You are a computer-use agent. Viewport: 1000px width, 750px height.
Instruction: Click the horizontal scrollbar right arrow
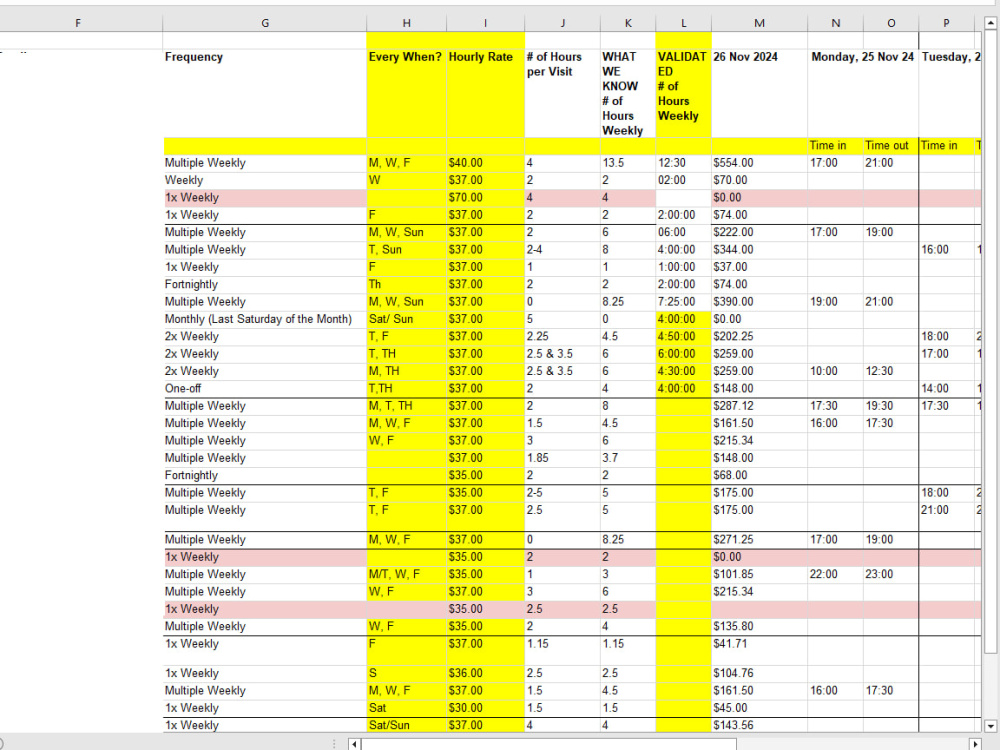click(974, 744)
